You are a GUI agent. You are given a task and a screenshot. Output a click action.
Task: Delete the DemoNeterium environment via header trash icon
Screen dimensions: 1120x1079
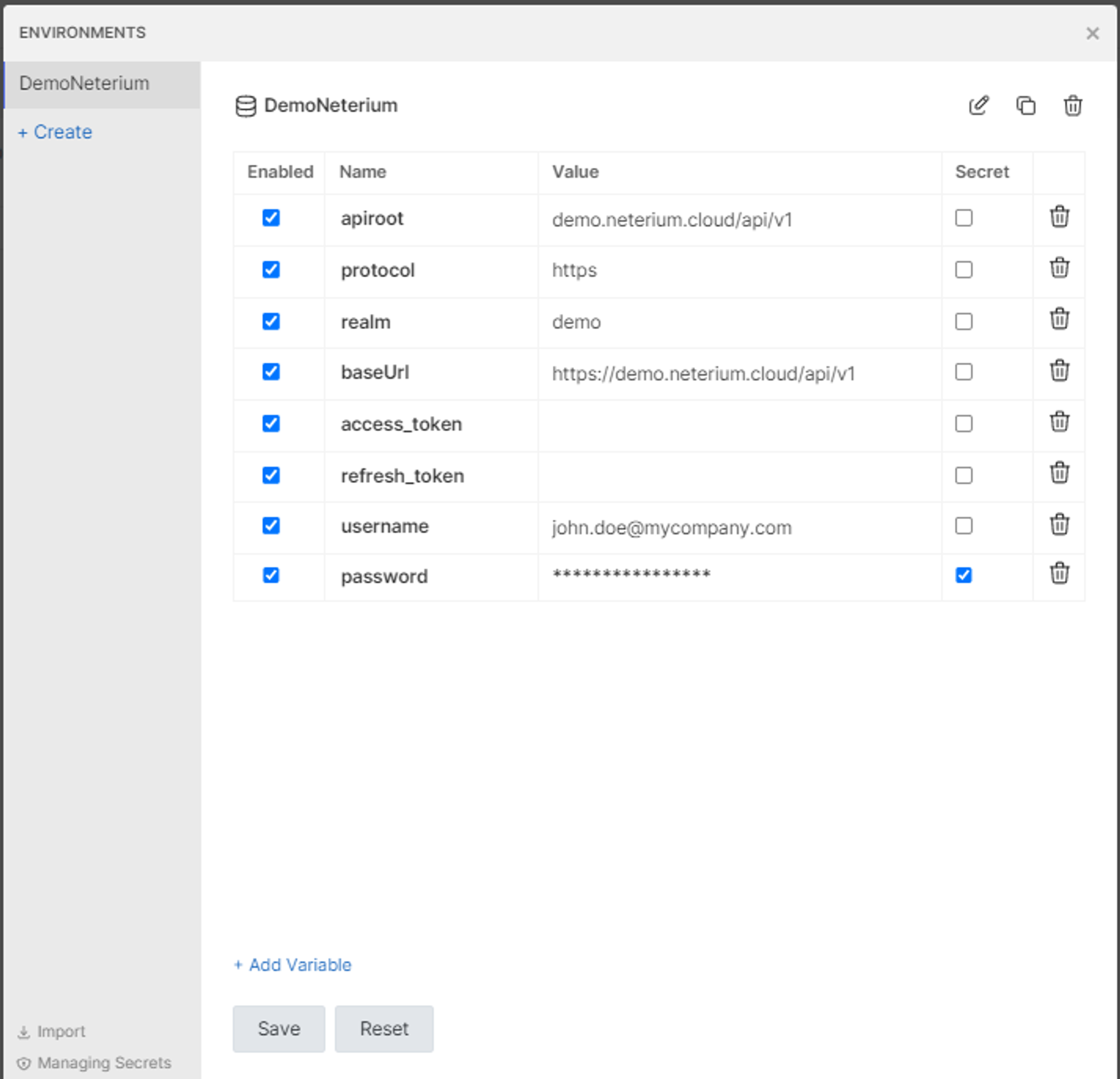click(x=1072, y=106)
